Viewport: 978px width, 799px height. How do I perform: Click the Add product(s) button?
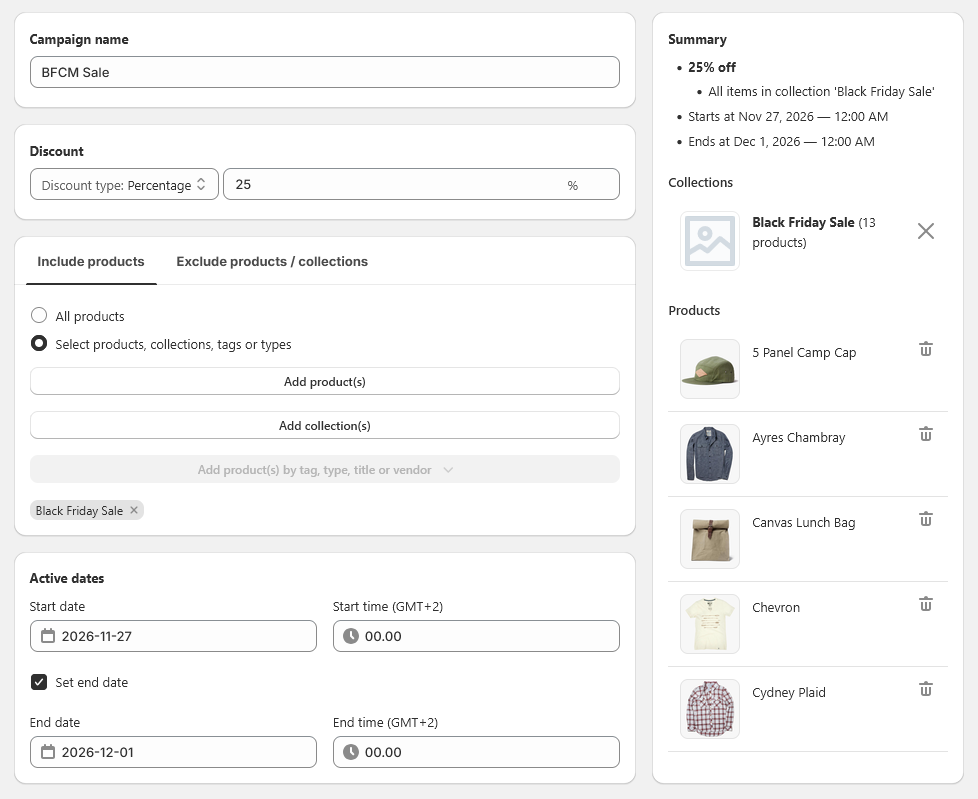tap(325, 382)
